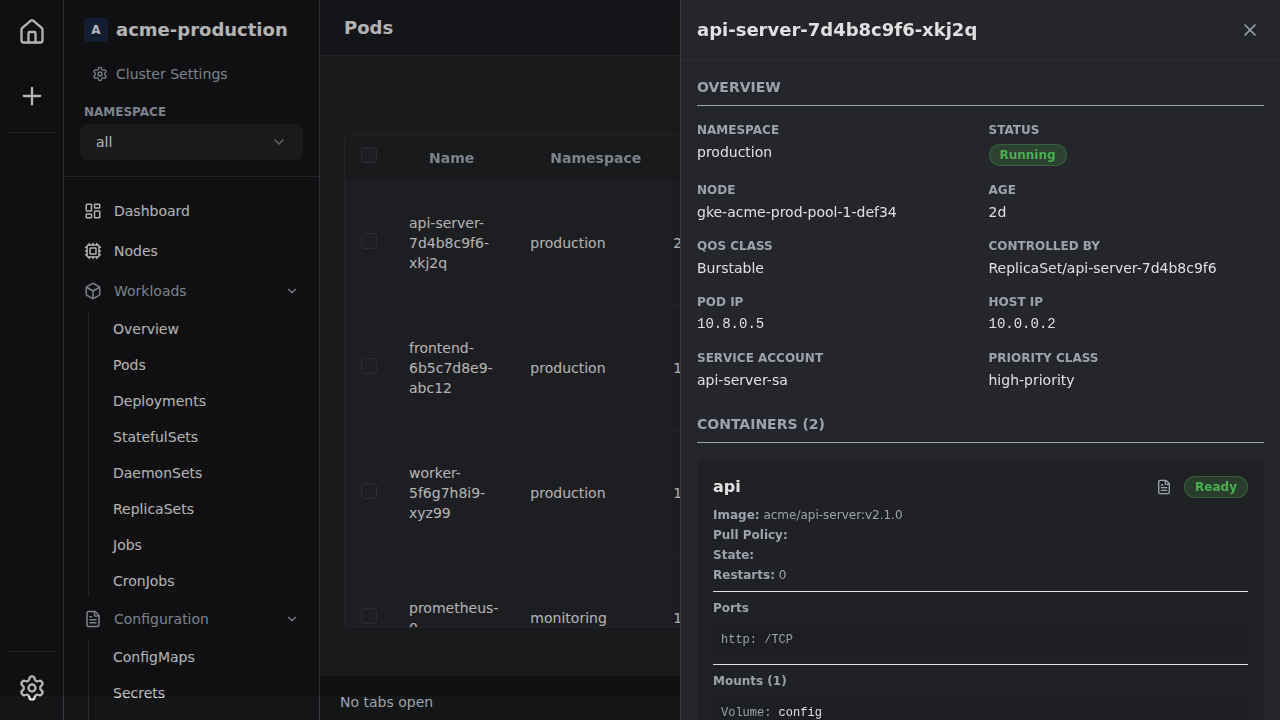1280x720 pixels.
Task: Click the Namespace column header
Action: tap(595, 158)
